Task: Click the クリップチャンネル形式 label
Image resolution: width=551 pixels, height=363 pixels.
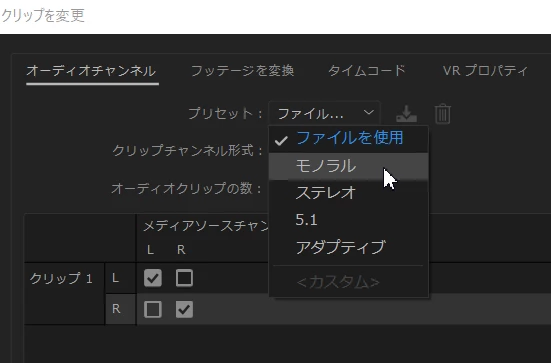Action: point(188,151)
